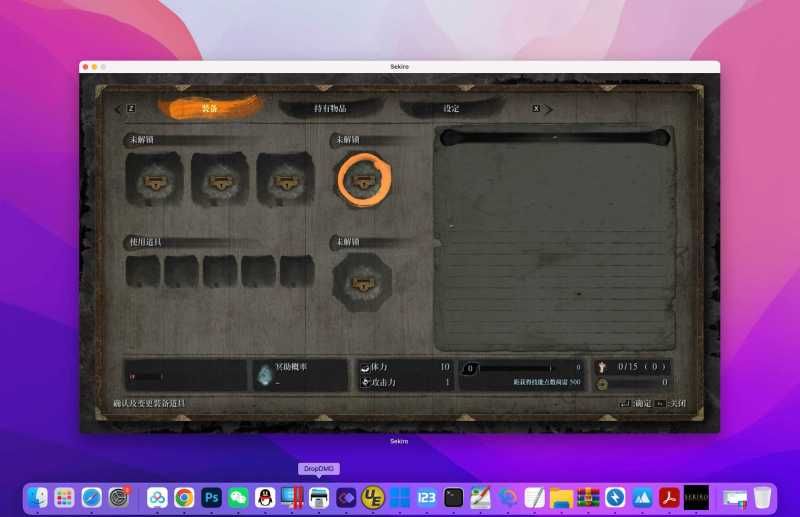Open Parallels Desktop in the dock
Screen dimensions: 800x517
click(x=292, y=498)
